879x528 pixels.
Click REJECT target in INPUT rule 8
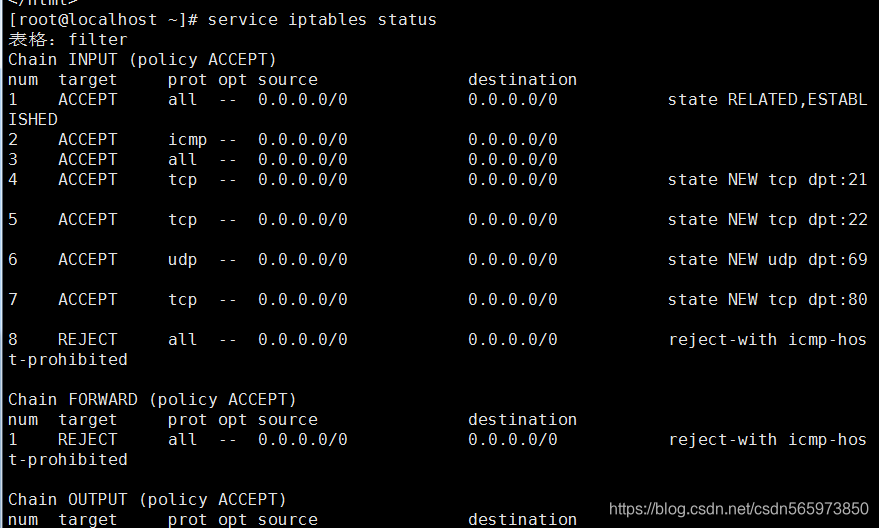click(87, 340)
